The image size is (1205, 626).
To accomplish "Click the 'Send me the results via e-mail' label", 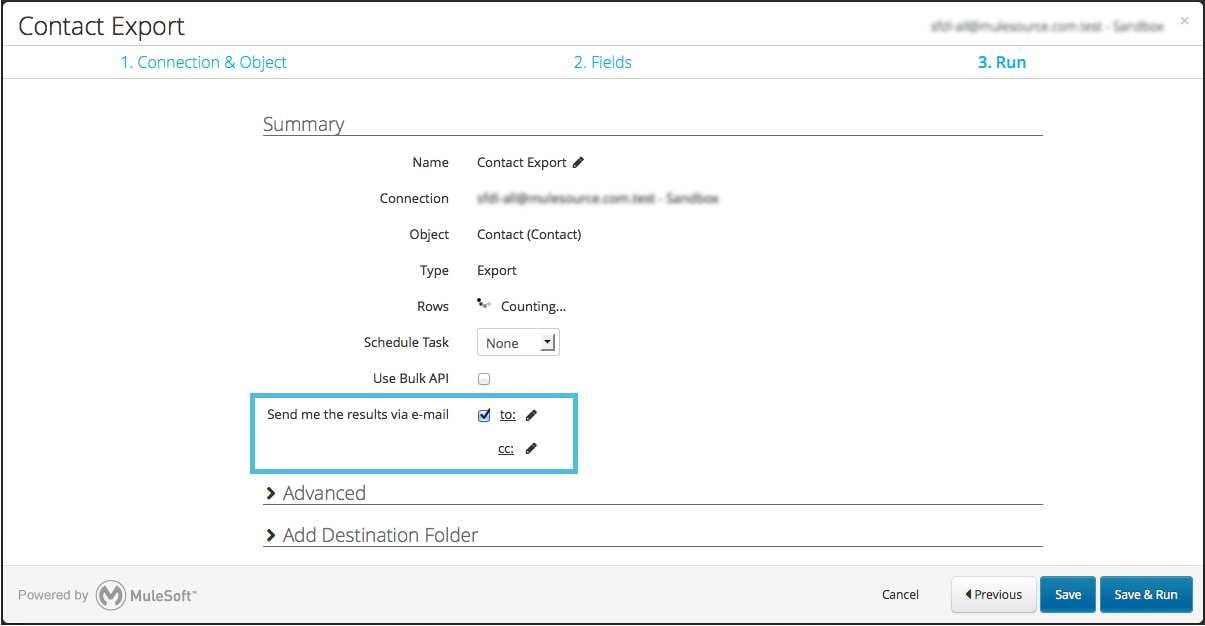I will point(358,414).
